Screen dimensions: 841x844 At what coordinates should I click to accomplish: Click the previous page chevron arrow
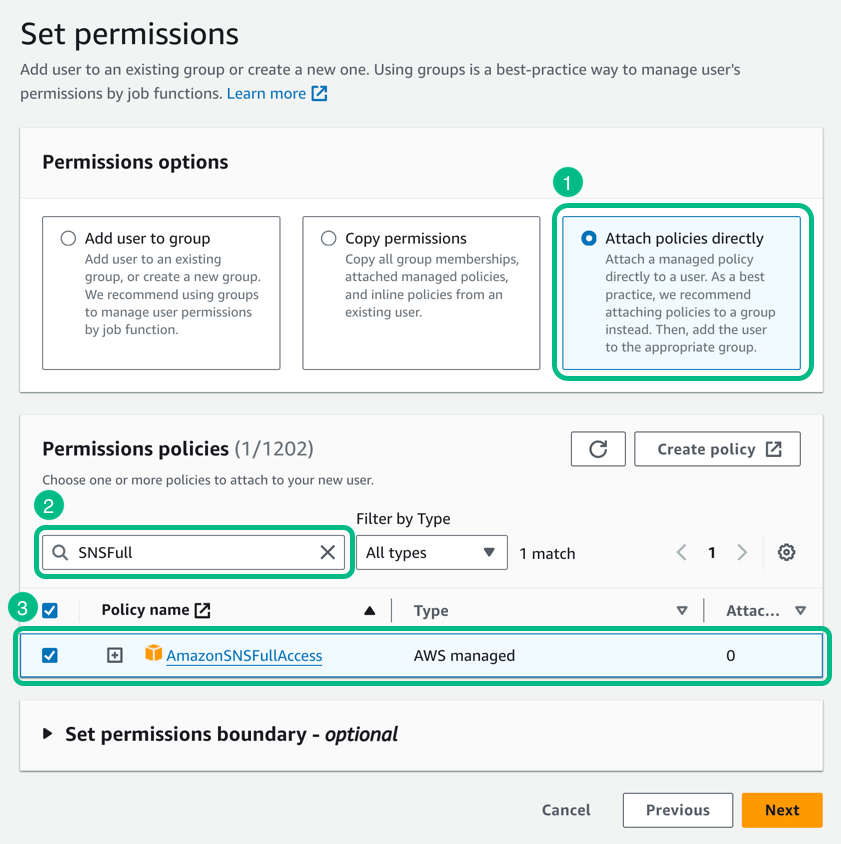(682, 552)
